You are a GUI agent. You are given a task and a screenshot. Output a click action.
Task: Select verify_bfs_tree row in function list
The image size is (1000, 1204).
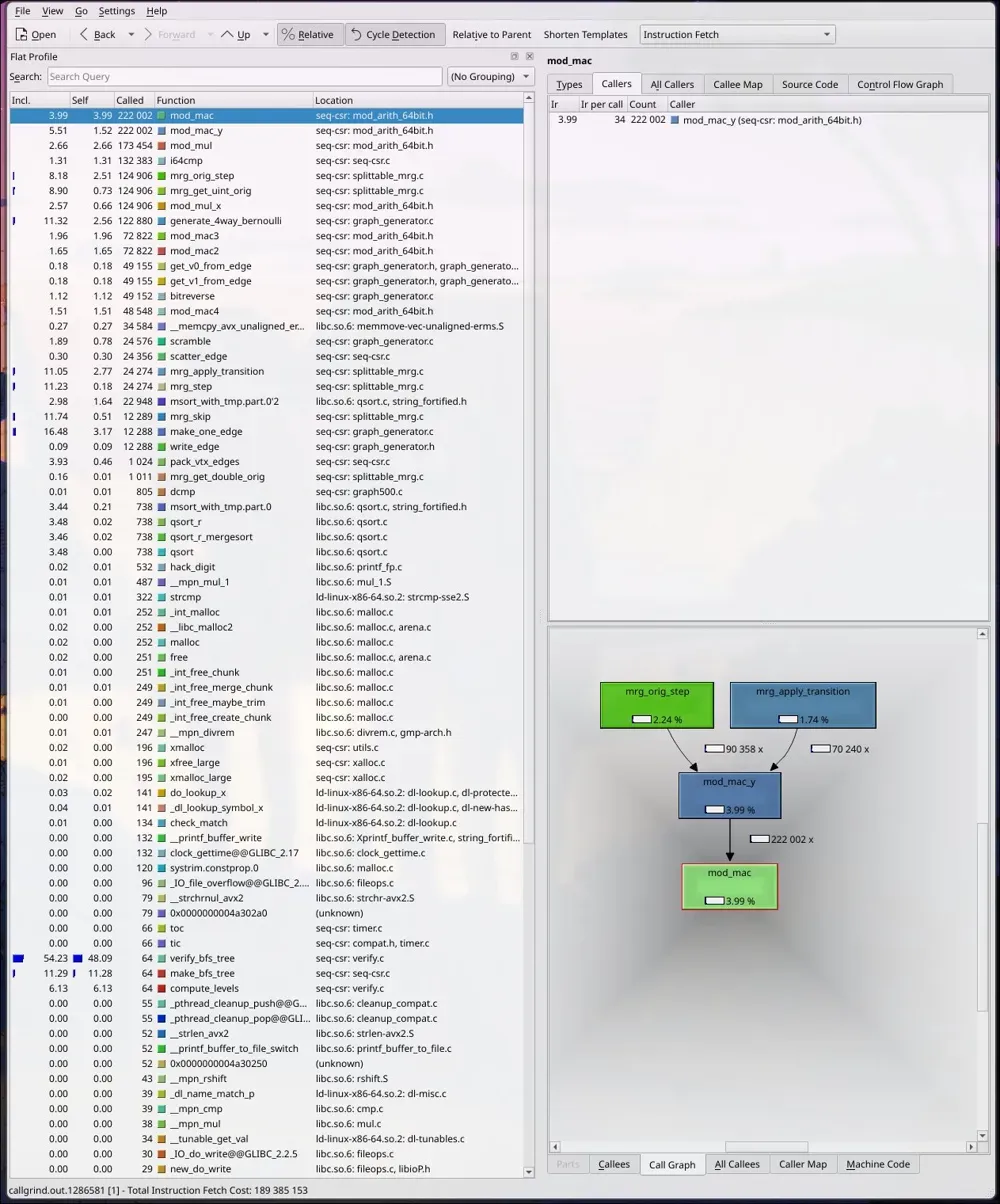click(266, 958)
